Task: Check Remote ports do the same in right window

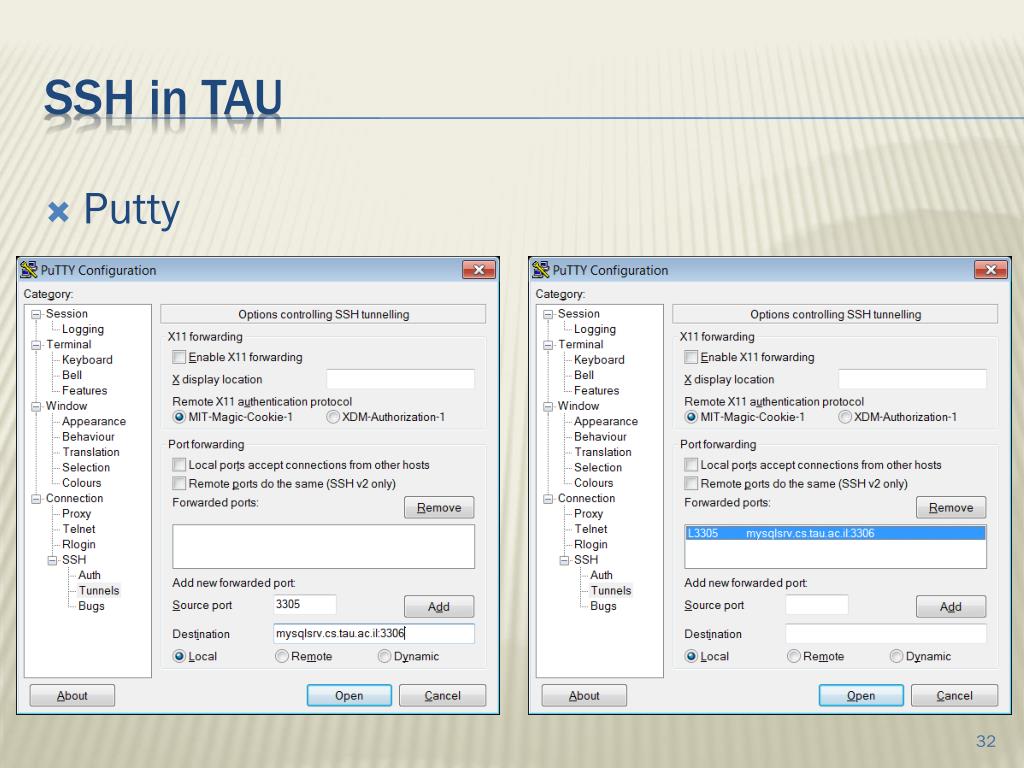Action: pos(691,483)
